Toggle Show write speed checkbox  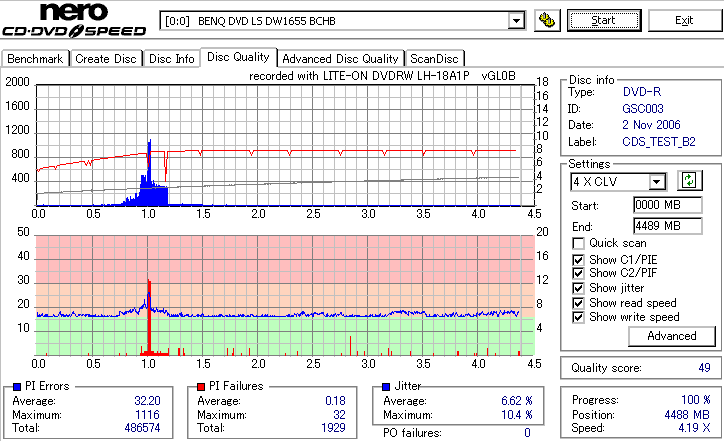[x=578, y=317]
